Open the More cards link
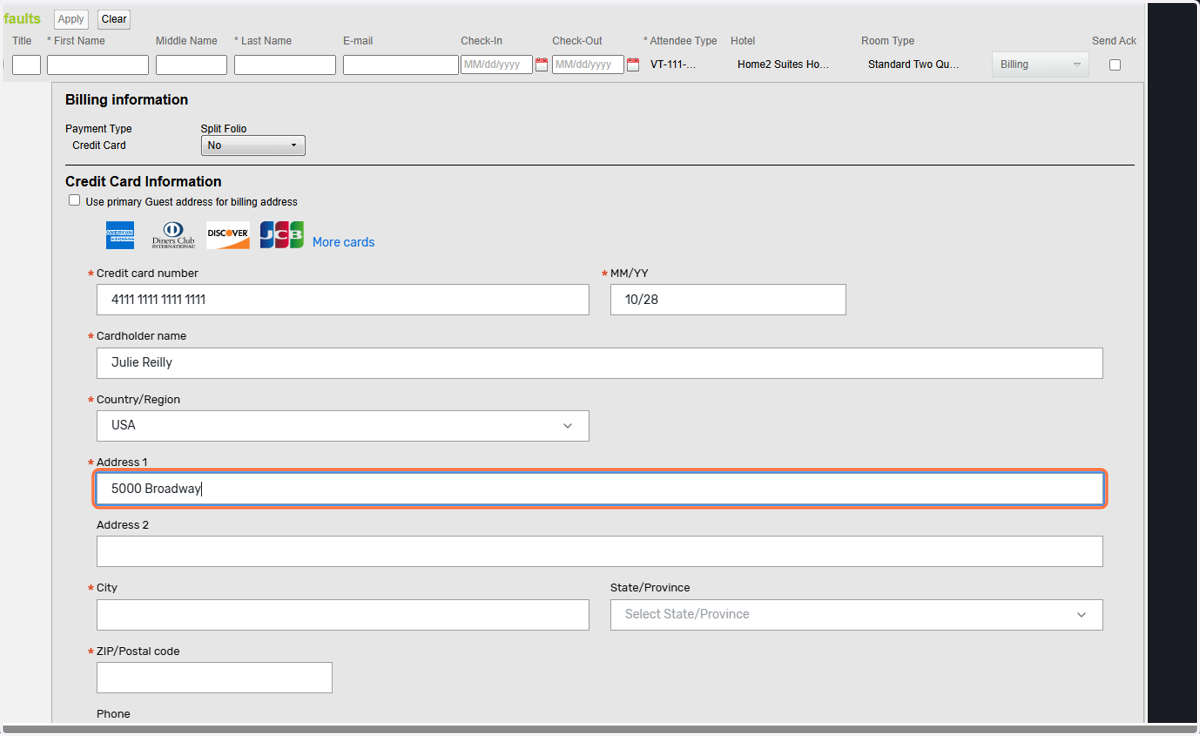This screenshot has width=1200, height=736. tap(344, 242)
